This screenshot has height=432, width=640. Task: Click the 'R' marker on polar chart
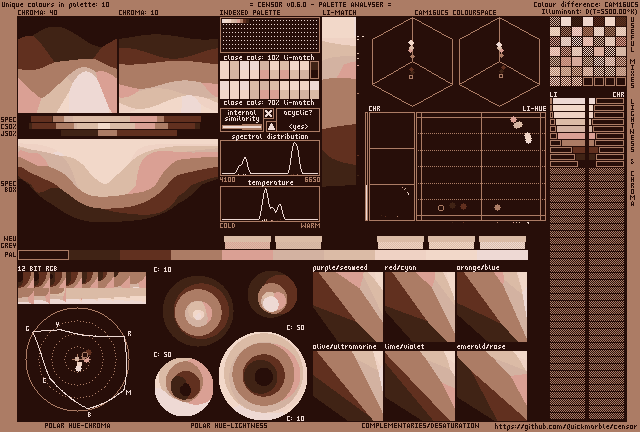coord(129,334)
